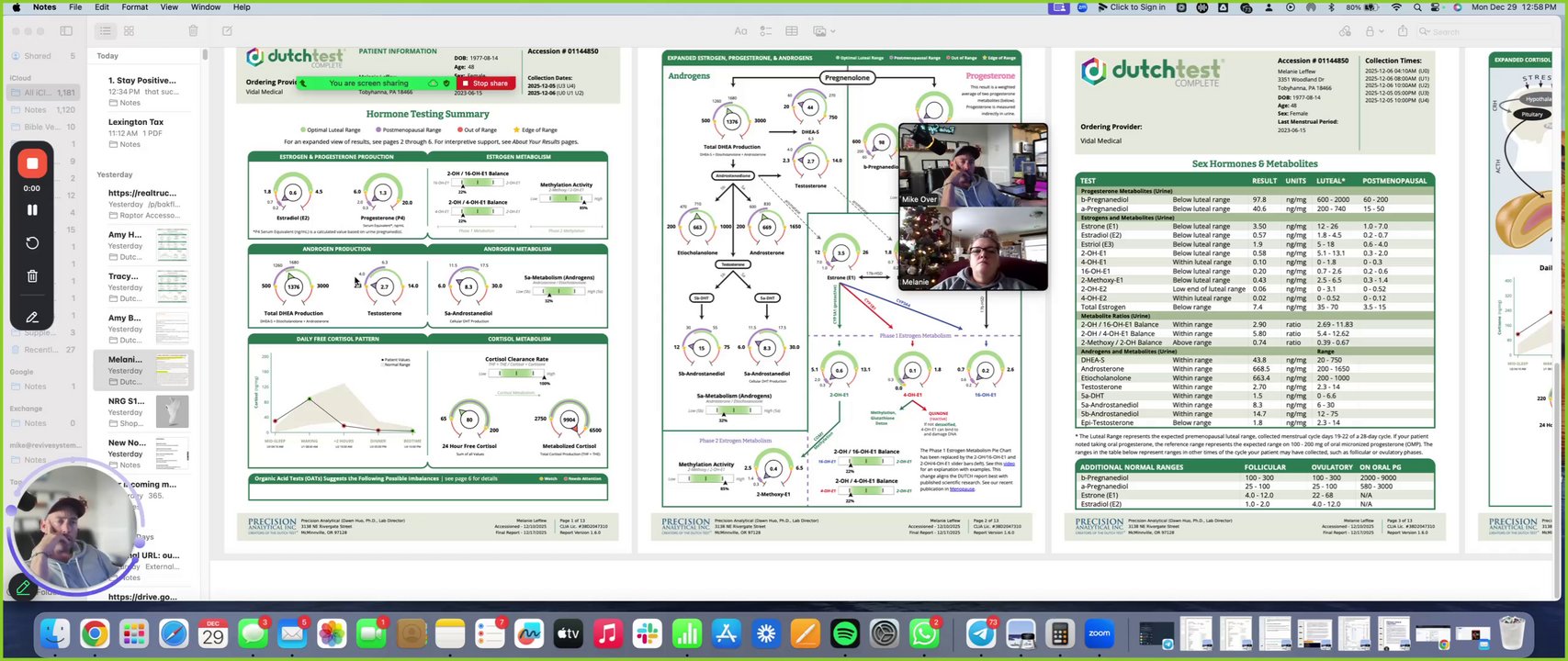This screenshot has height=661, width=1568.
Task: Open Slack from the Dock
Action: click(648, 633)
